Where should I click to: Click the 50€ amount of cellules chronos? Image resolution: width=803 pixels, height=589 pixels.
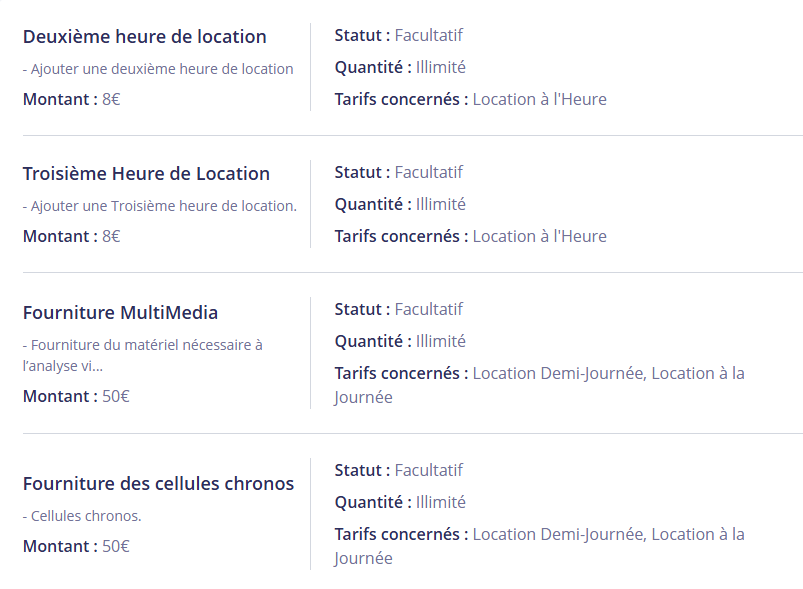(x=116, y=546)
